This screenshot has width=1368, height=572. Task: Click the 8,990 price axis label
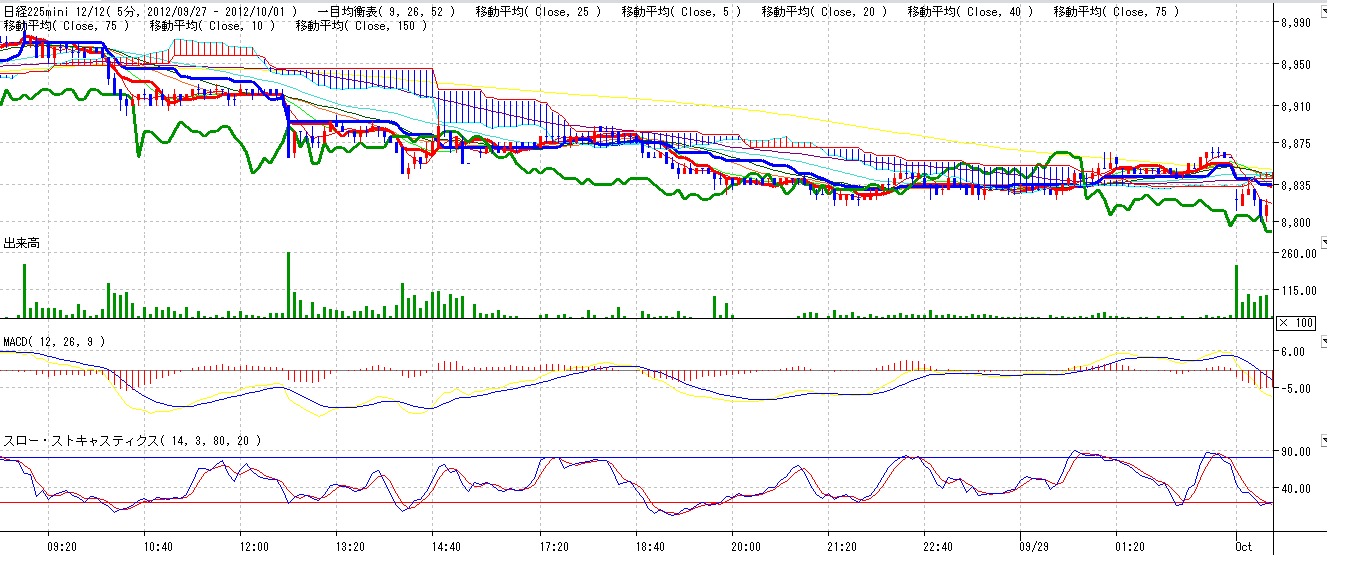tap(1296, 23)
